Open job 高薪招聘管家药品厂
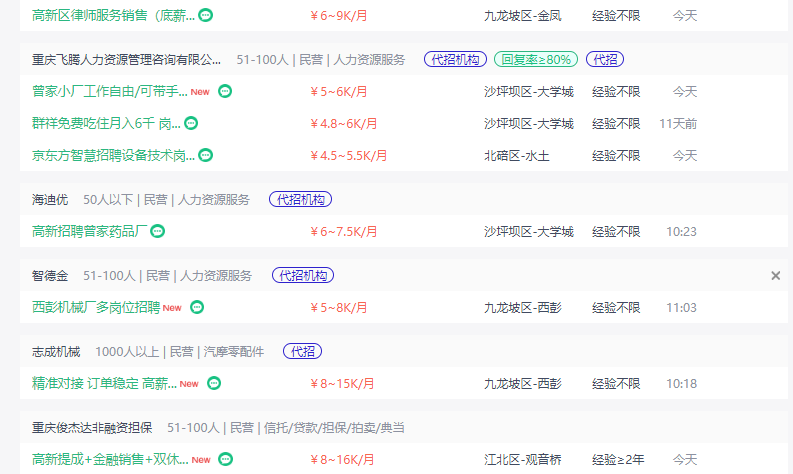This screenshot has height=474, width=793. click(x=90, y=231)
